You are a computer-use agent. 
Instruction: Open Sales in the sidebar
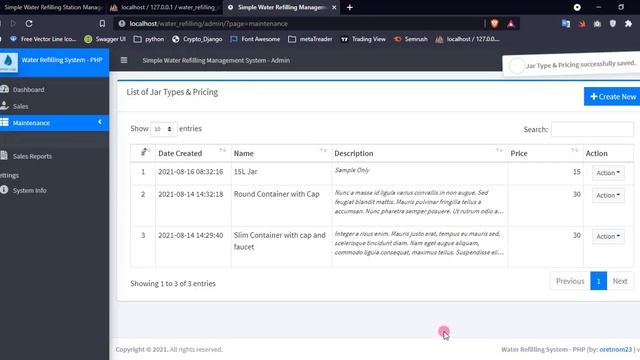click(x=20, y=106)
